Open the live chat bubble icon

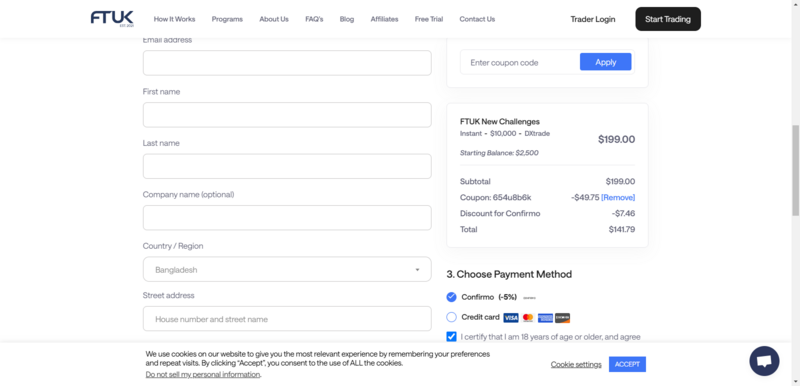click(764, 361)
